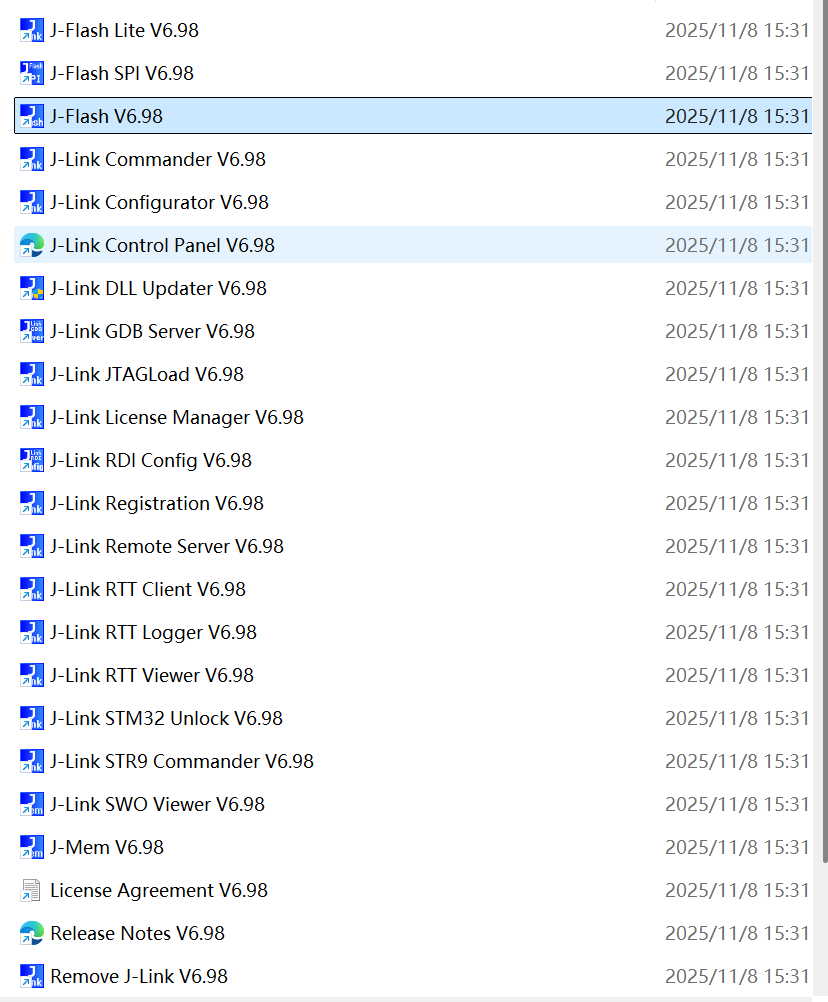Select the name J-Link SWO Viewer V6.98
Viewport: 828px width, 1002px height.
pos(157,805)
